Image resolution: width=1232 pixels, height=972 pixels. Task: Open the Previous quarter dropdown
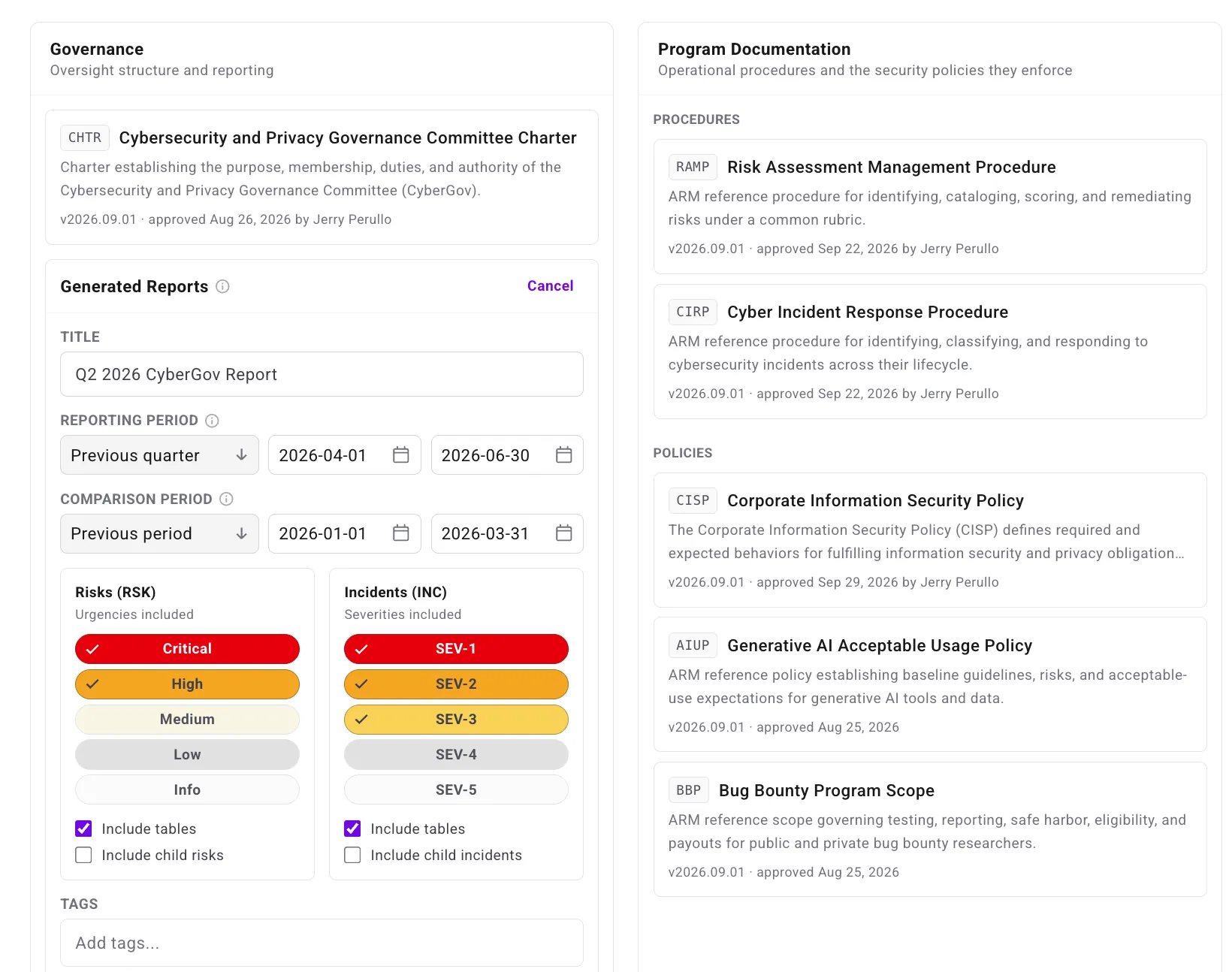click(x=159, y=455)
